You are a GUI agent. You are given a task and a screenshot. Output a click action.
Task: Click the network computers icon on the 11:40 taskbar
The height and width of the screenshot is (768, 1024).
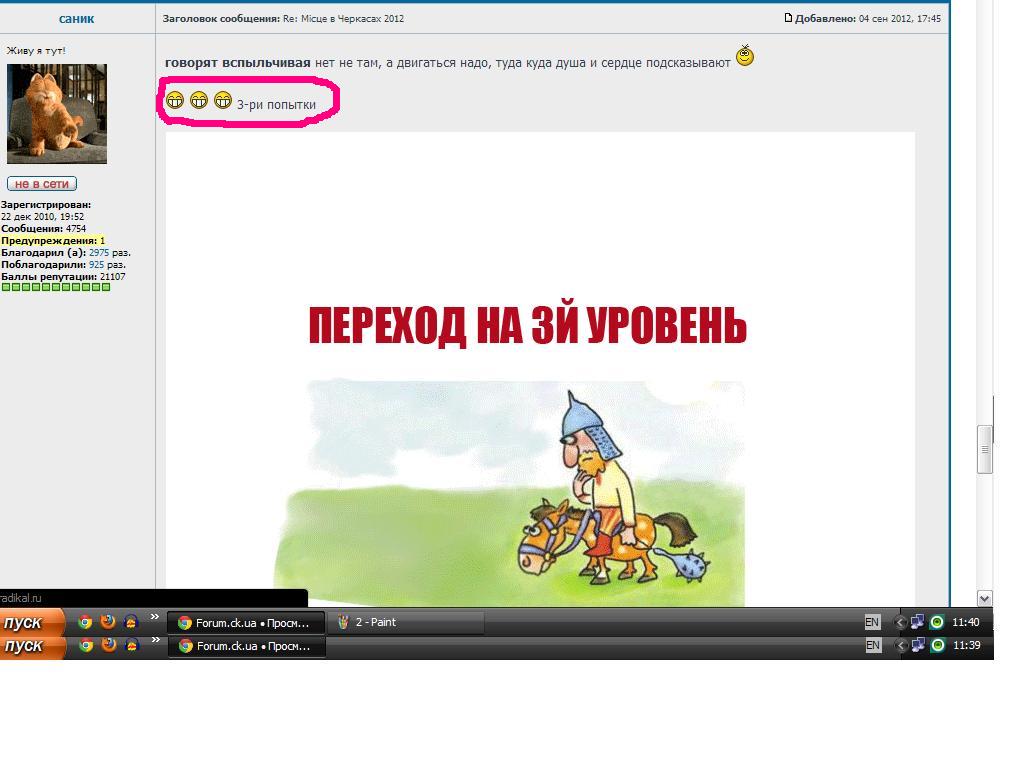(918, 622)
